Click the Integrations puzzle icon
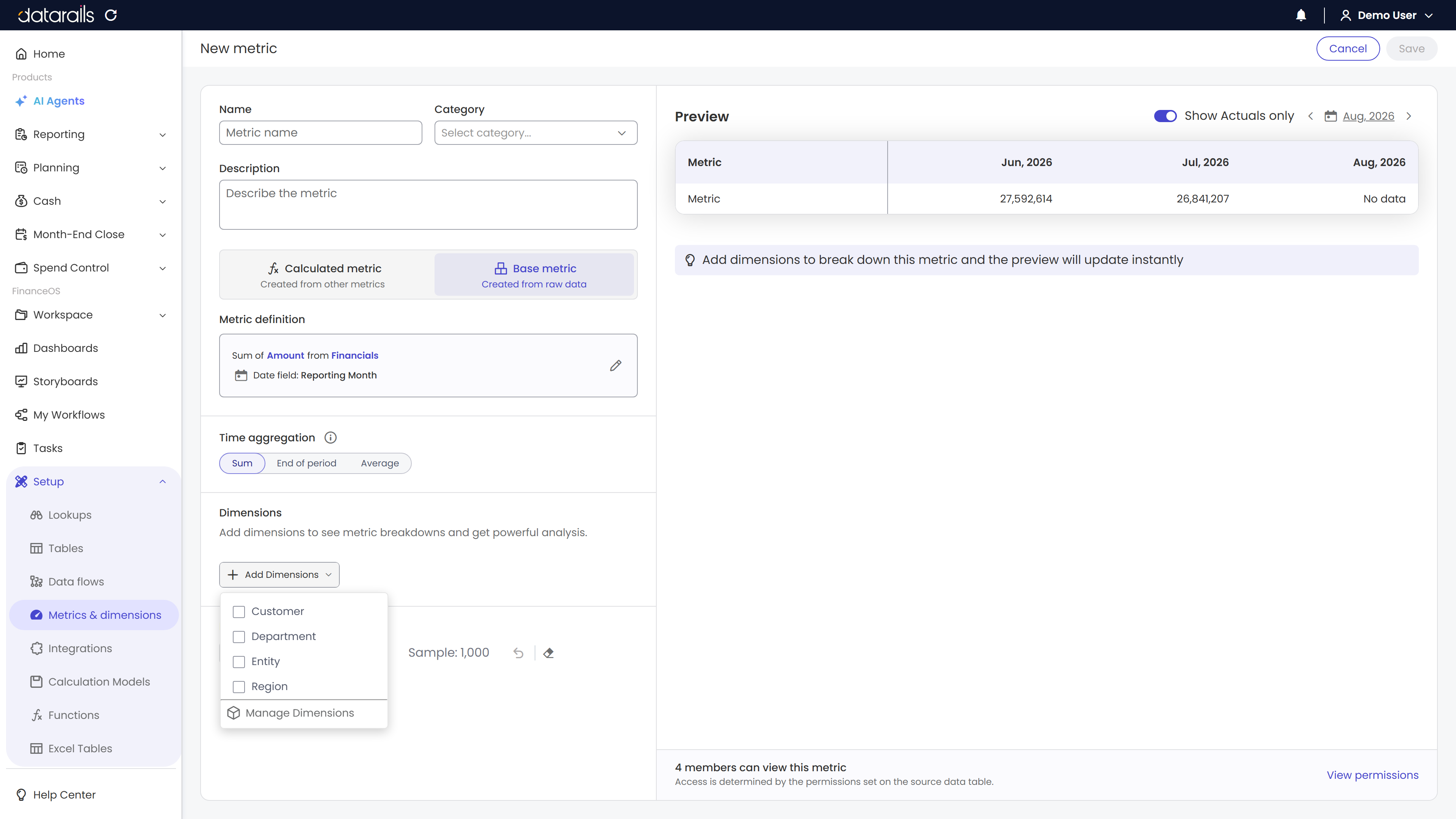This screenshot has height=819, width=1456. point(36,648)
